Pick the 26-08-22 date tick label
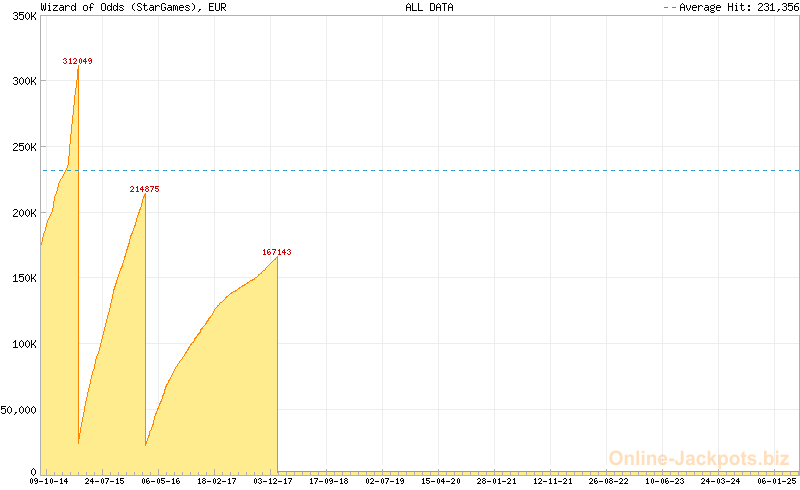Viewport: 800px width, 490px height. pyautogui.click(x=609, y=481)
